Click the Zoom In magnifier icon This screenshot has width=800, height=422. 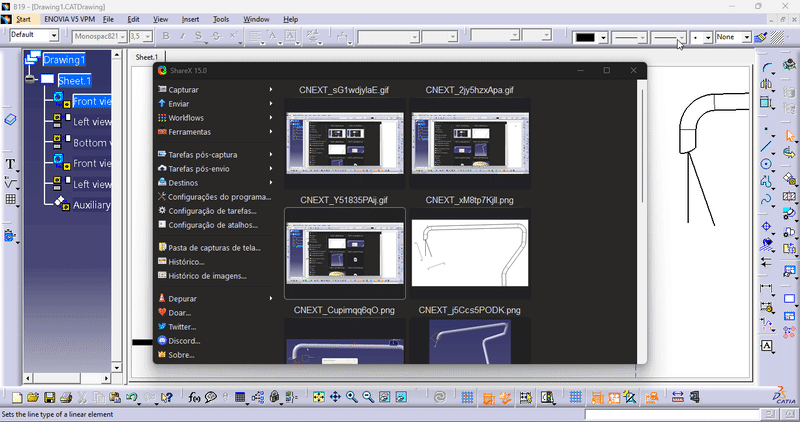click(x=352, y=396)
